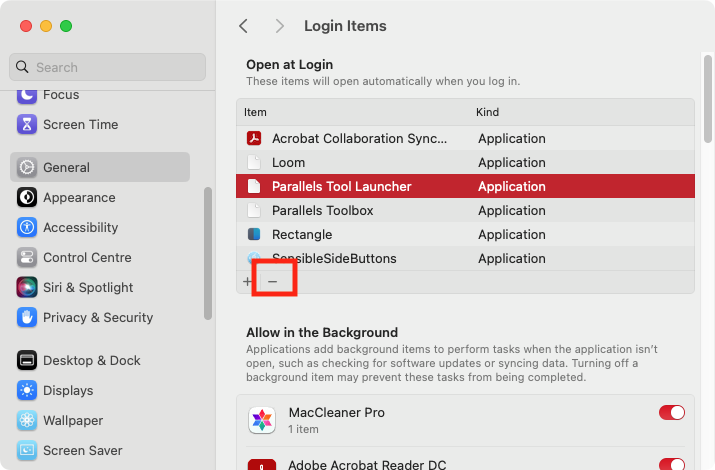The height and width of the screenshot is (470, 715).
Task: Click the Screen Time hourglass icon
Action: (27, 124)
